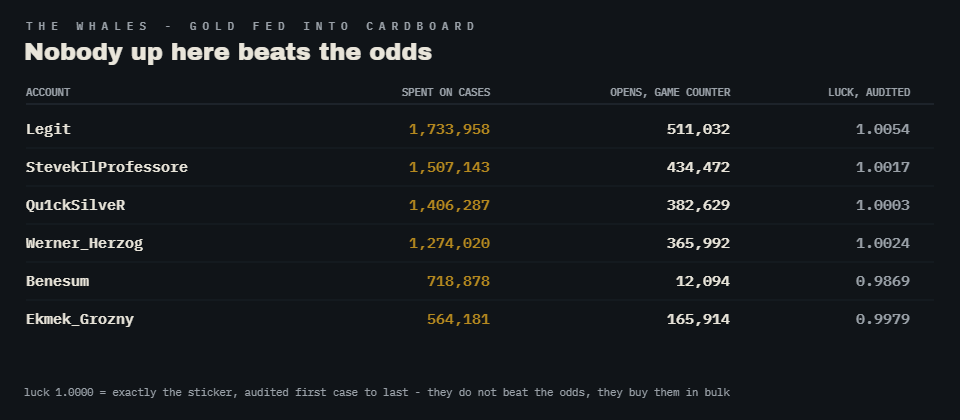Select the Benesum account
Image resolution: width=960 pixels, height=420 pixels.
pyautogui.click(x=57, y=282)
